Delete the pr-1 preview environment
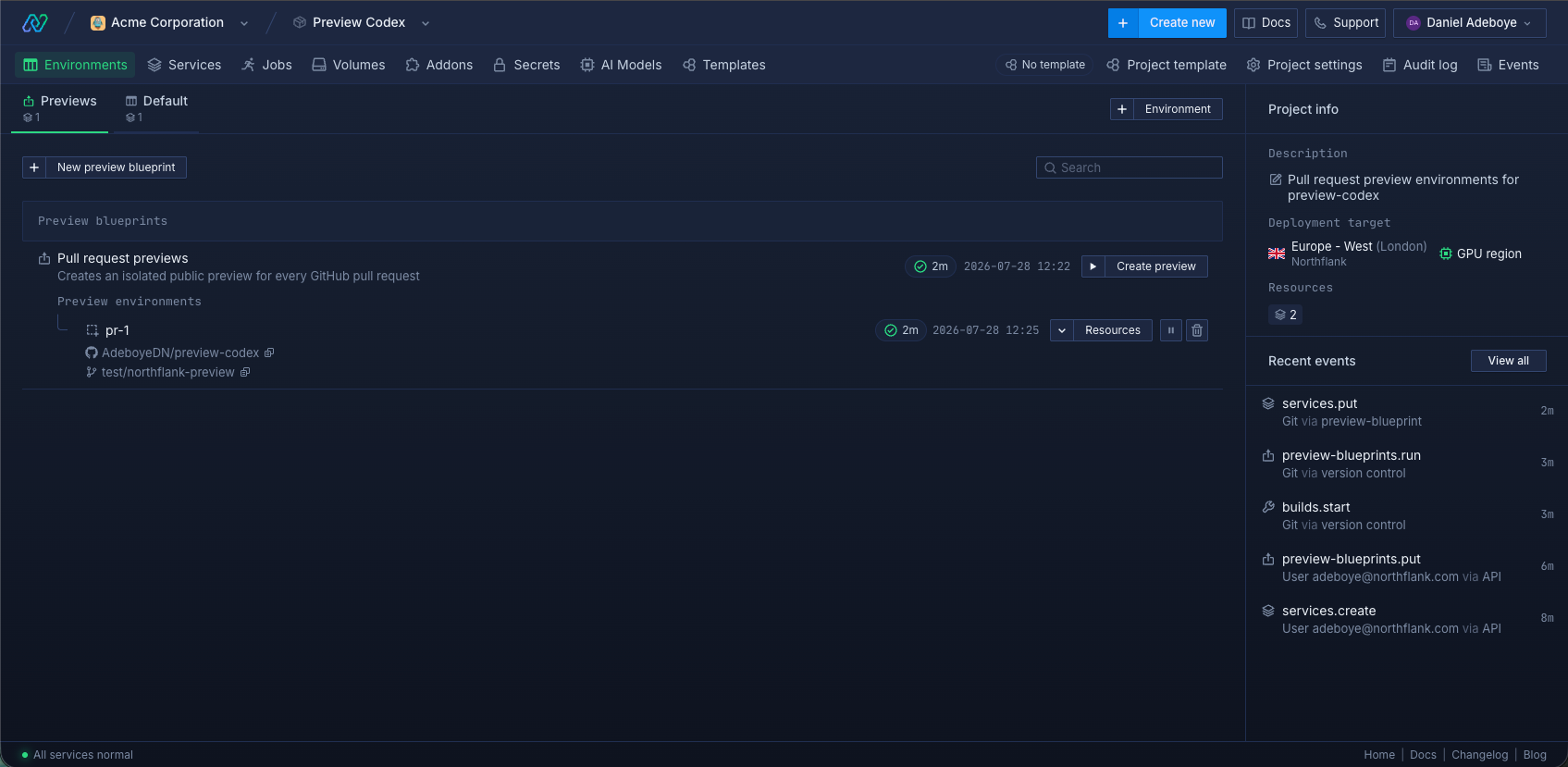Screen dimensions: 1568x767 tap(1197, 330)
